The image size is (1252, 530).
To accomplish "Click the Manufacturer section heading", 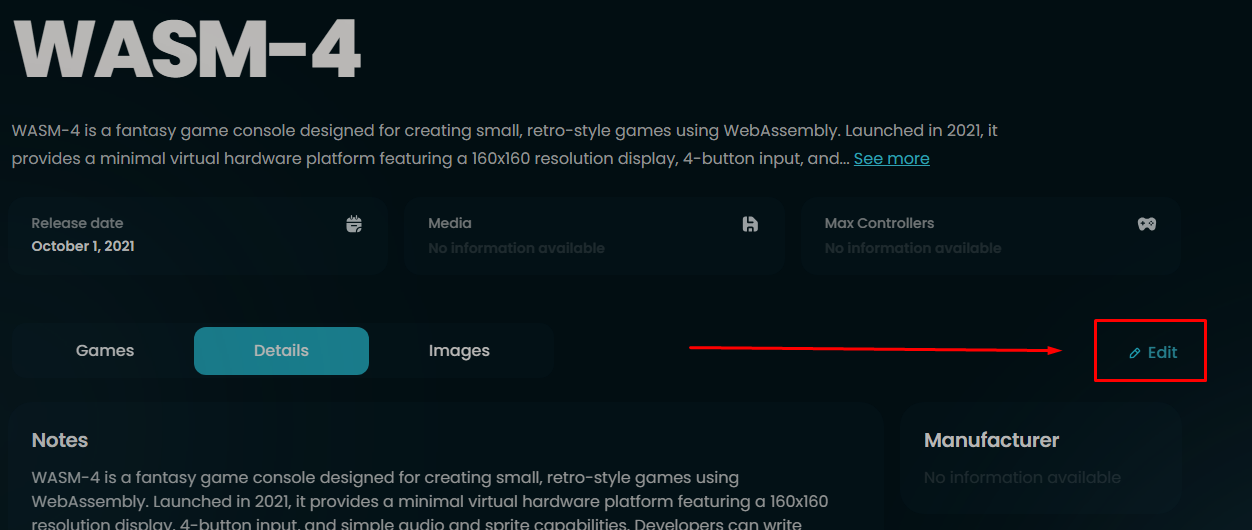I will pyautogui.click(x=991, y=440).
